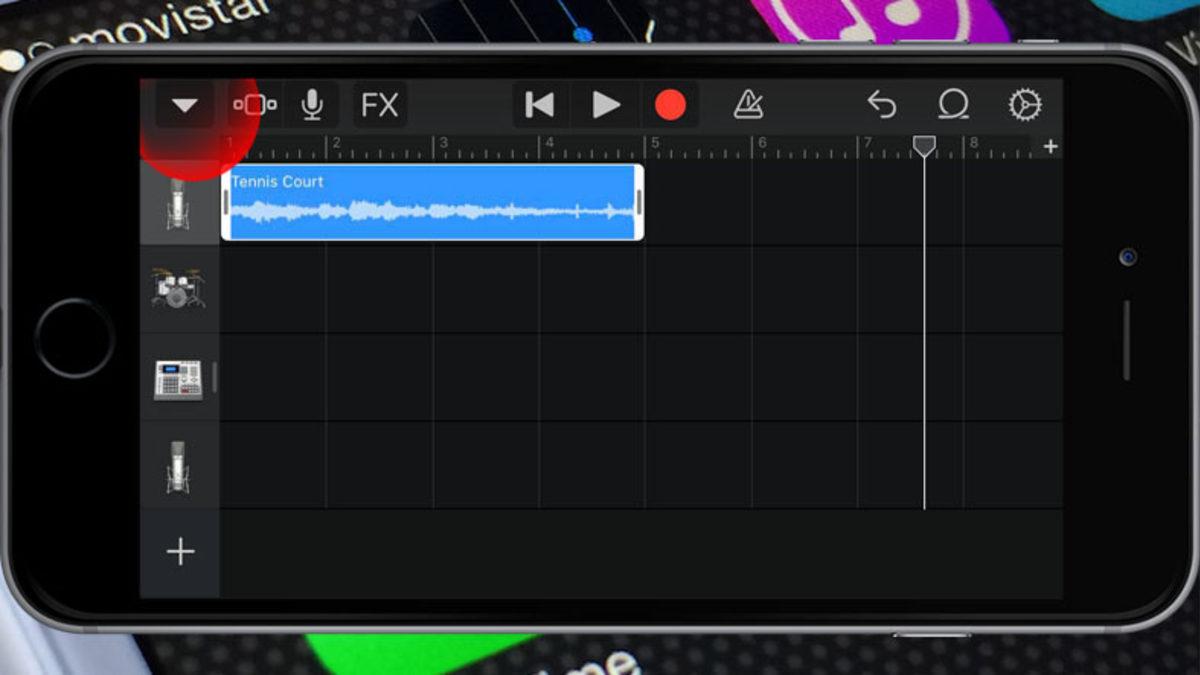Open song settings gear
1200x675 pixels.
click(1025, 105)
